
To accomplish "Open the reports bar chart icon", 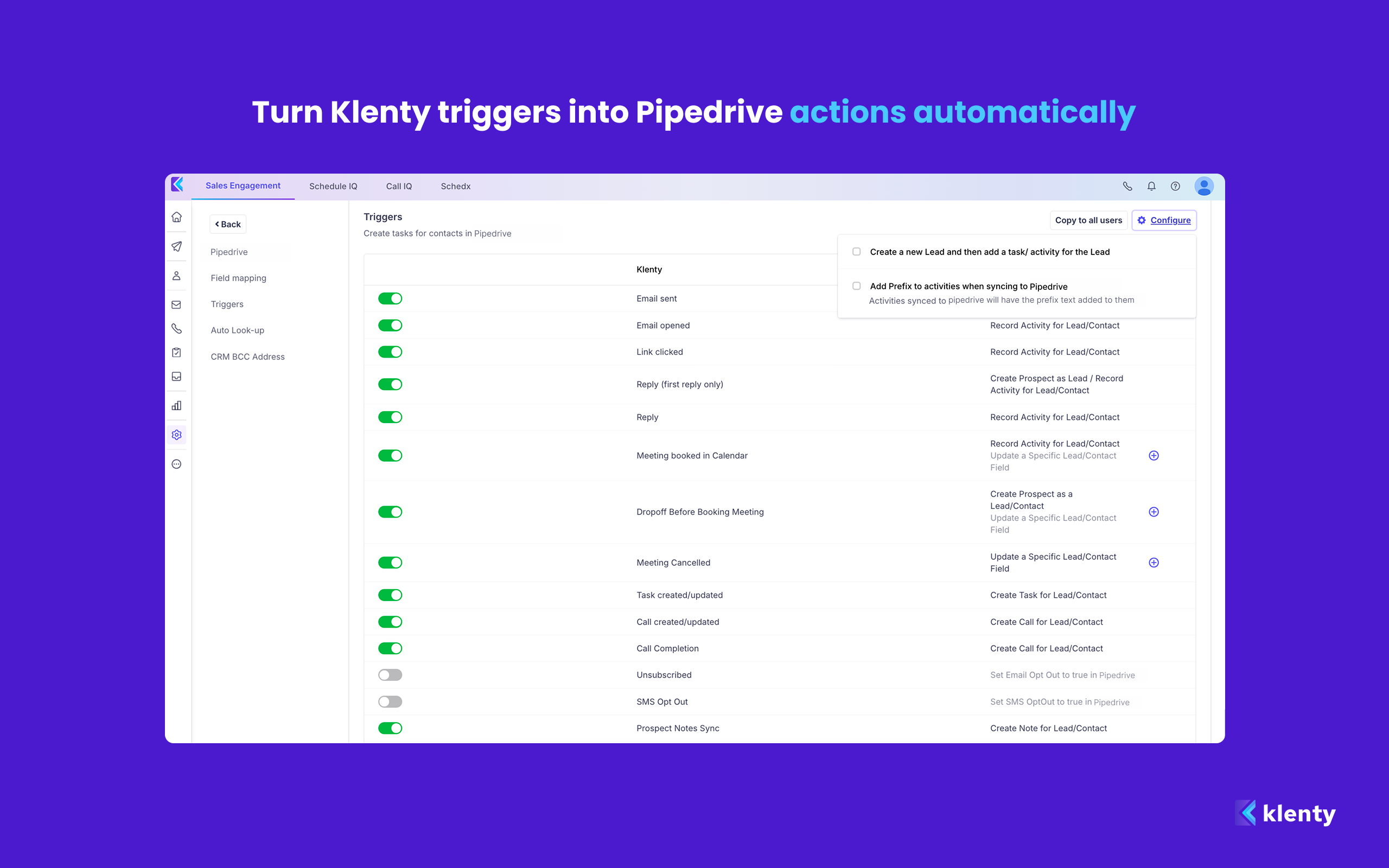I will (x=177, y=406).
